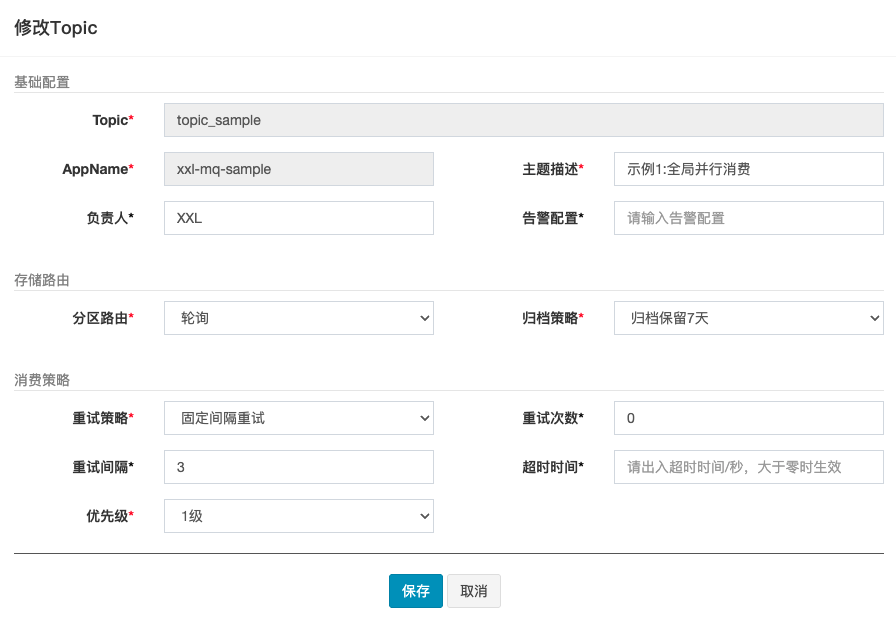Click the 消费策略 section header
Viewport: 896px width, 636px height.
click(42, 380)
